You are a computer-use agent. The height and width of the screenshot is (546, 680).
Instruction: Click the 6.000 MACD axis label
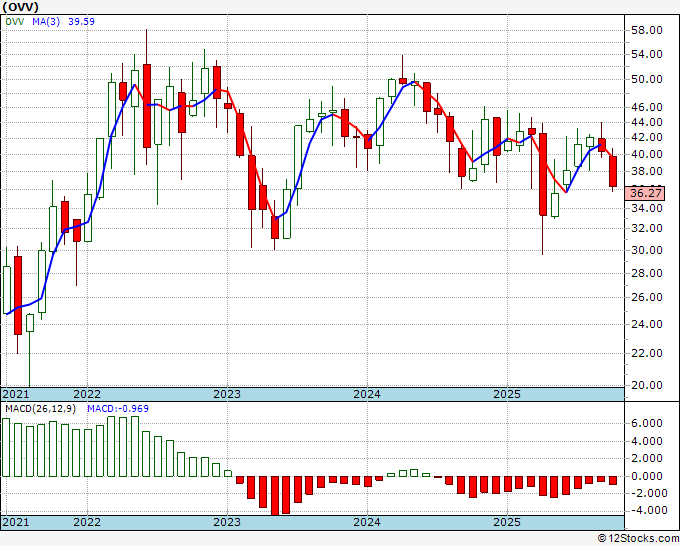(647, 423)
